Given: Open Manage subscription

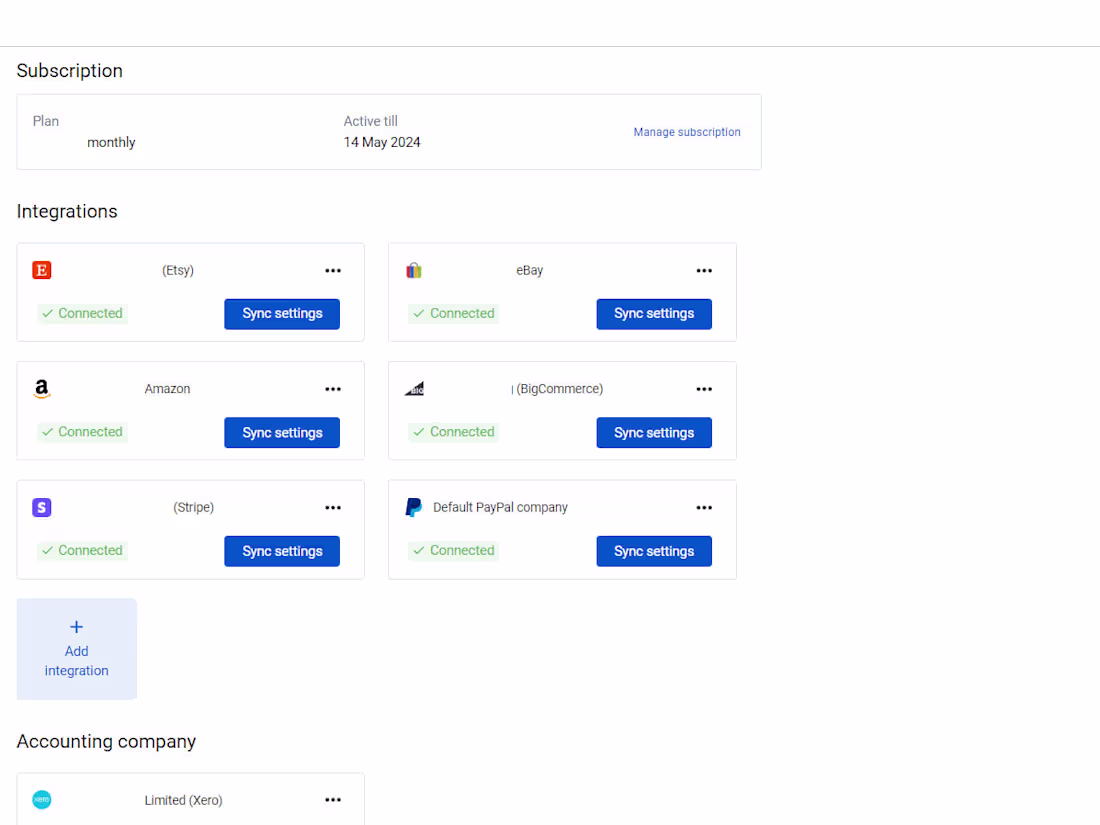Looking at the screenshot, I should tap(687, 131).
